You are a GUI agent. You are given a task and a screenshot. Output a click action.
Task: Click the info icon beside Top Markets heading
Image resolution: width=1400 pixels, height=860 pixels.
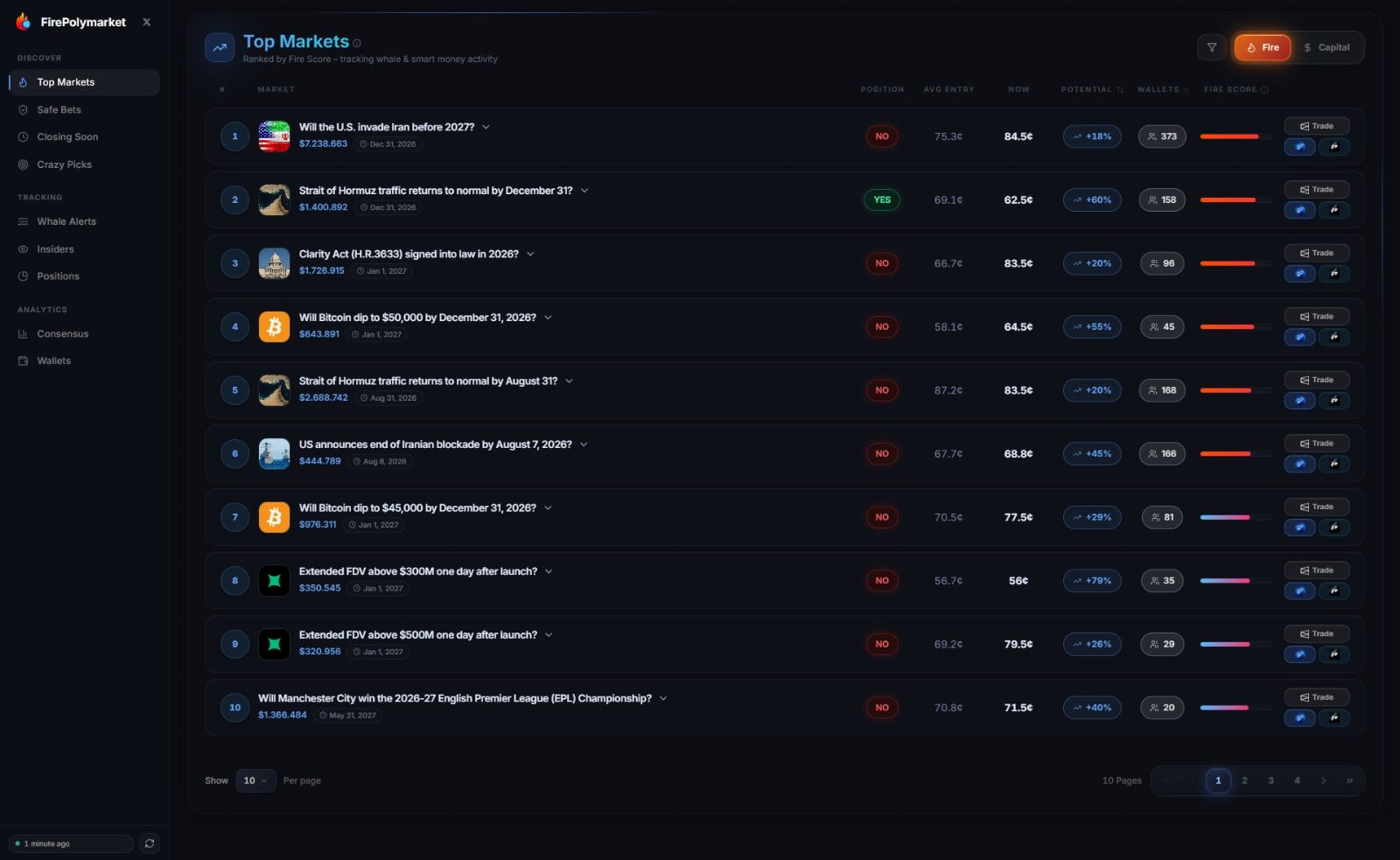pyautogui.click(x=357, y=43)
